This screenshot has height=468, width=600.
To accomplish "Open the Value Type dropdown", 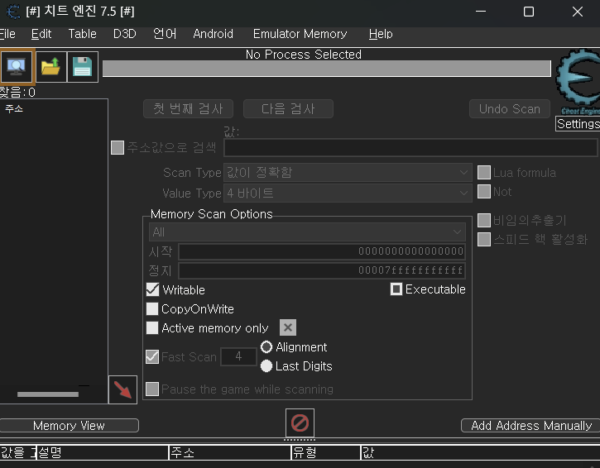I will pyautogui.click(x=347, y=193).
